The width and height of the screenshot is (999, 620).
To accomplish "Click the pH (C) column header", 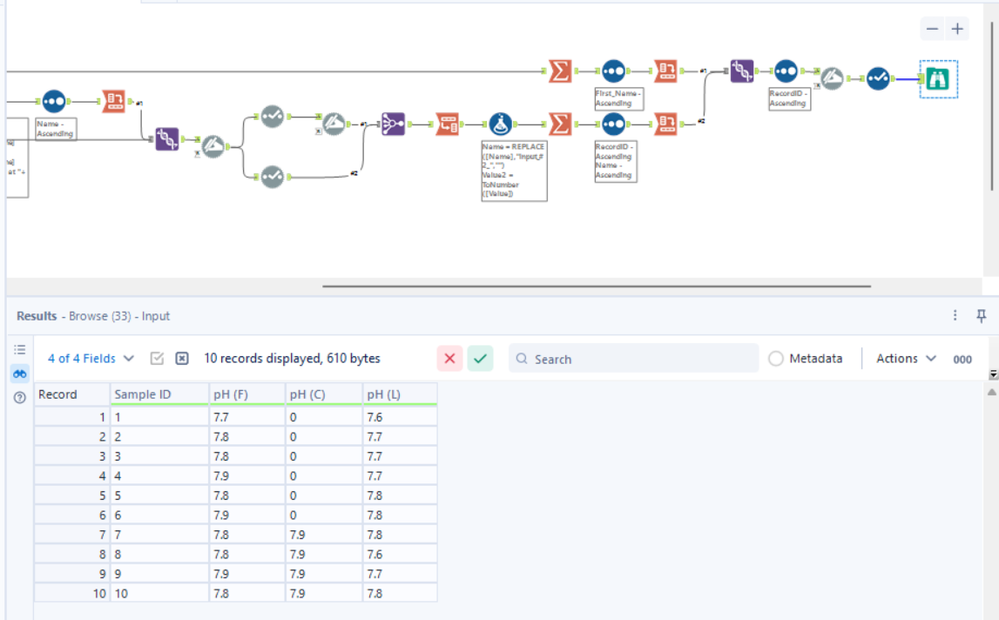I will click(324, 394).
